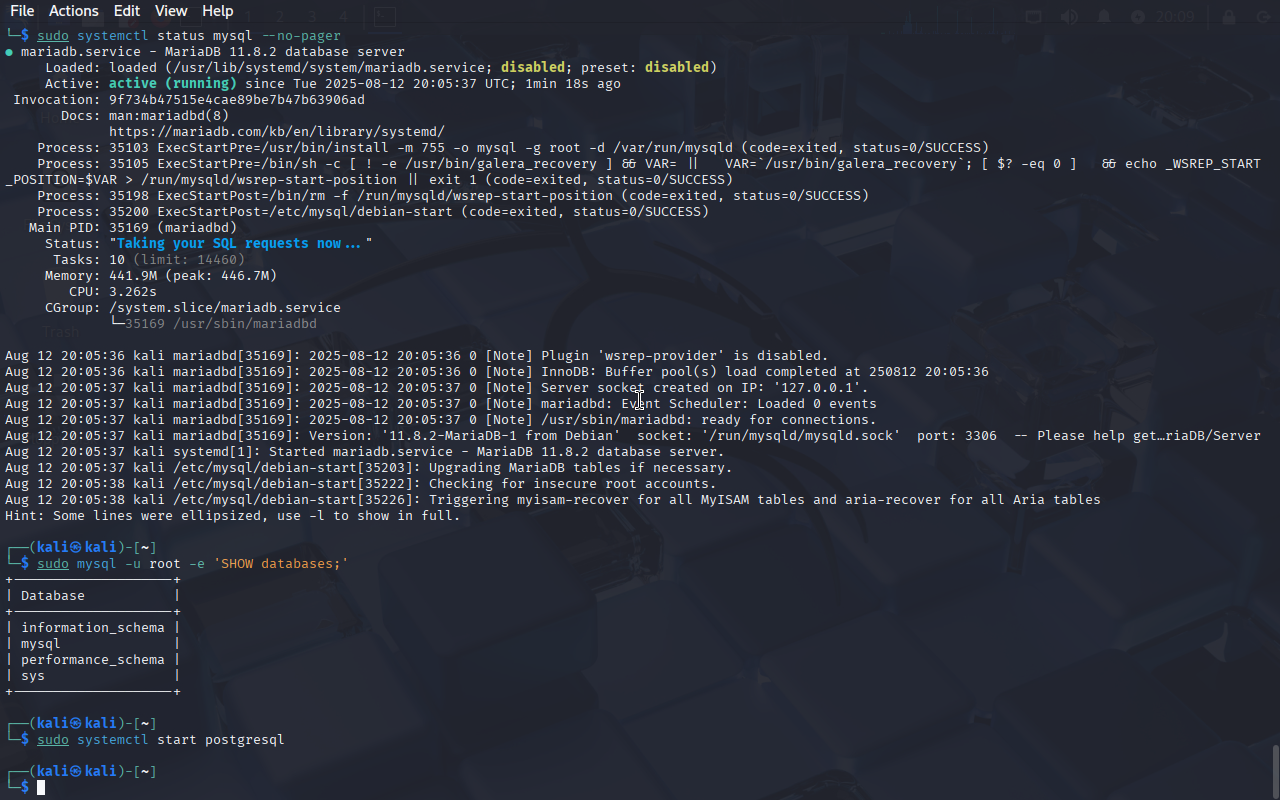Click log text 'Server socket created on IP: 127.0.0.1'
This screenshot has height=800, width=1280.
point(705,388)
